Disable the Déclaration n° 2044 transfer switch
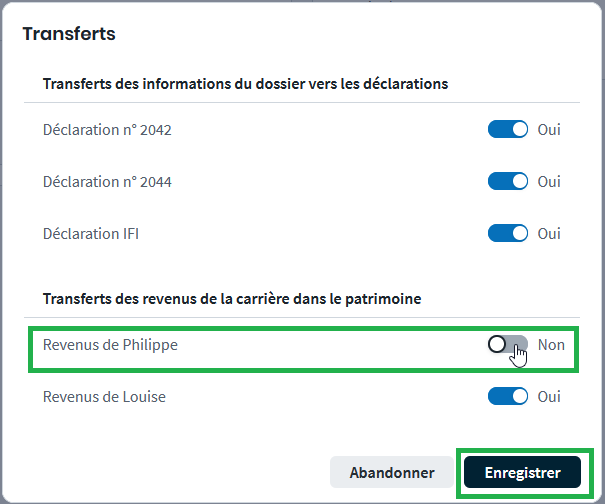This screenshot has height=504, width=605. (x=507, y=182)
